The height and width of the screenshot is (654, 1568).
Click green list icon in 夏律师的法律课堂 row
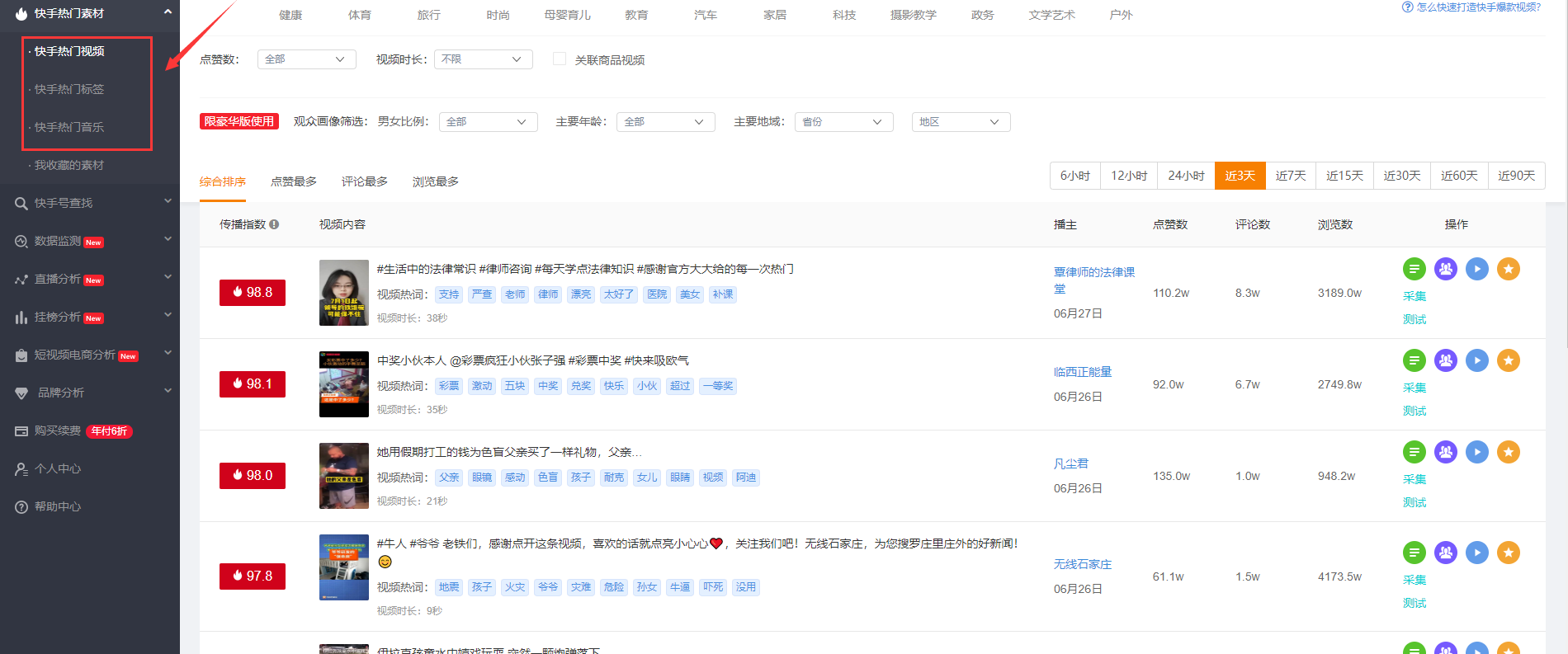[x=1415, y=269]
